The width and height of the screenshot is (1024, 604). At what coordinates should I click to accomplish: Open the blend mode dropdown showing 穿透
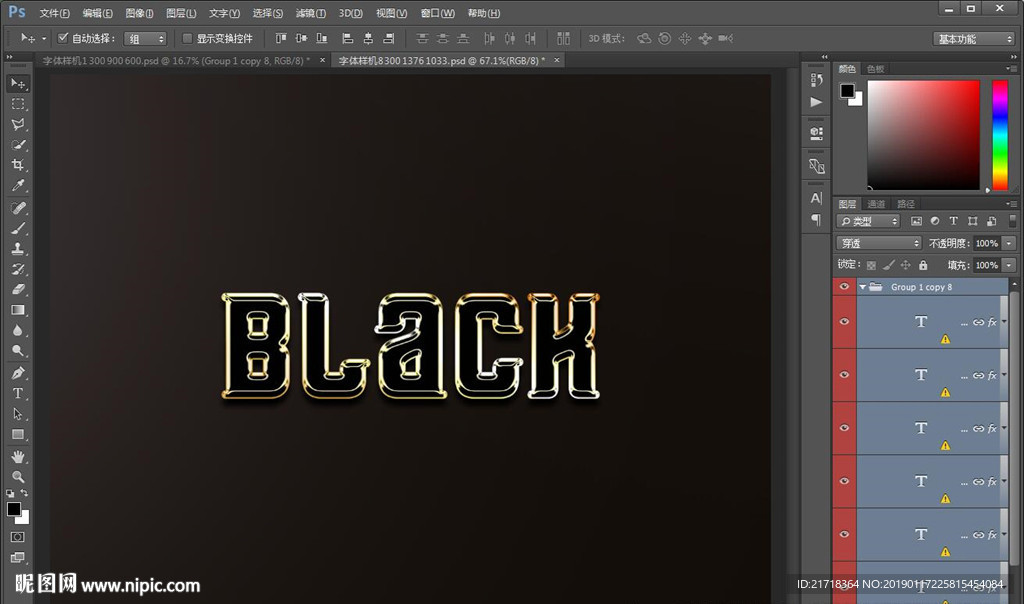point(878,243)
